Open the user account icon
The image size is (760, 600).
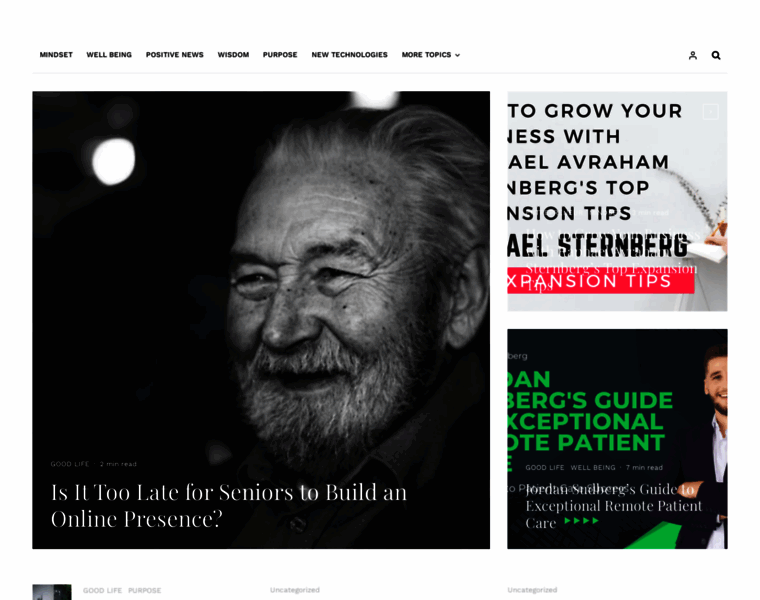(x=693, y=55)
